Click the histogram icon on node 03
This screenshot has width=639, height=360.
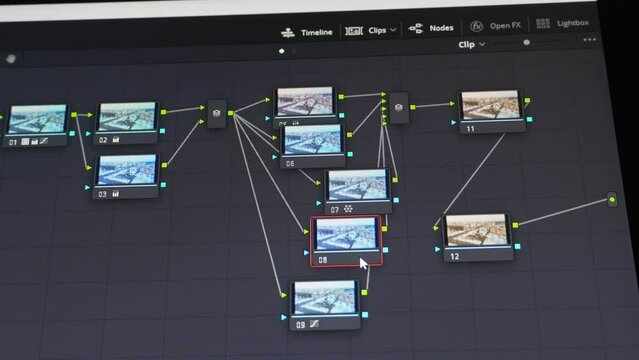pos(116,194)
